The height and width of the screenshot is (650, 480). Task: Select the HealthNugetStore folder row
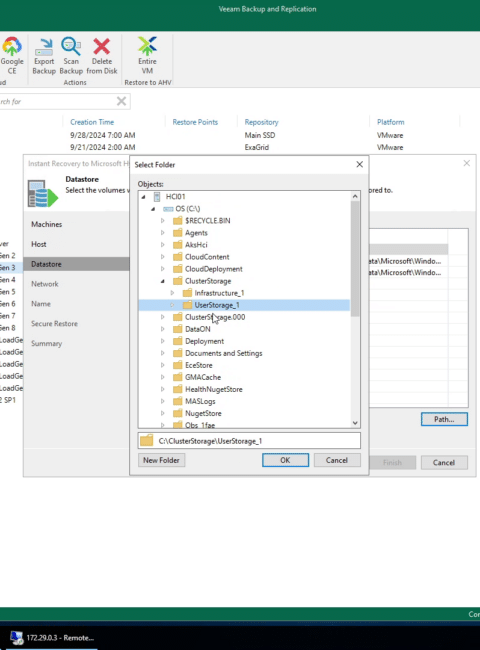coord(213,389)
